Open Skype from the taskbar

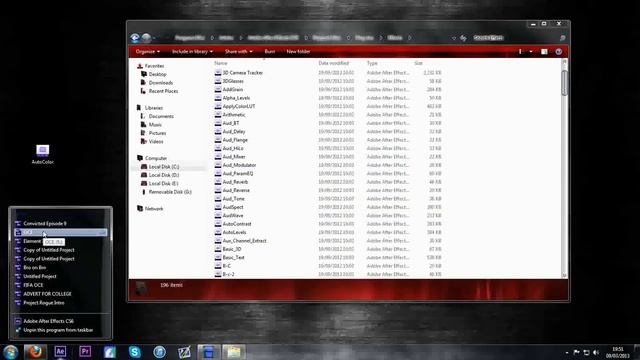pyautogui.click(x=135, y=352)
